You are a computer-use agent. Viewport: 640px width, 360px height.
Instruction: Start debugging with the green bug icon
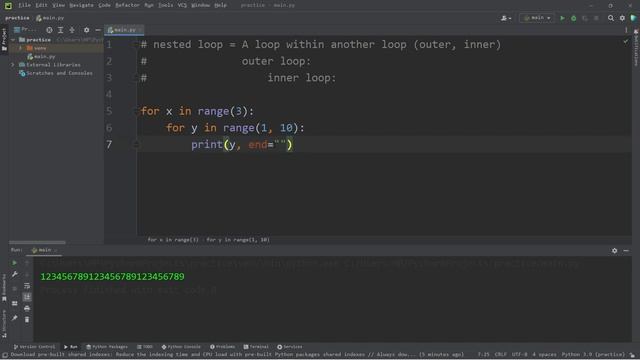pos(573,18)
